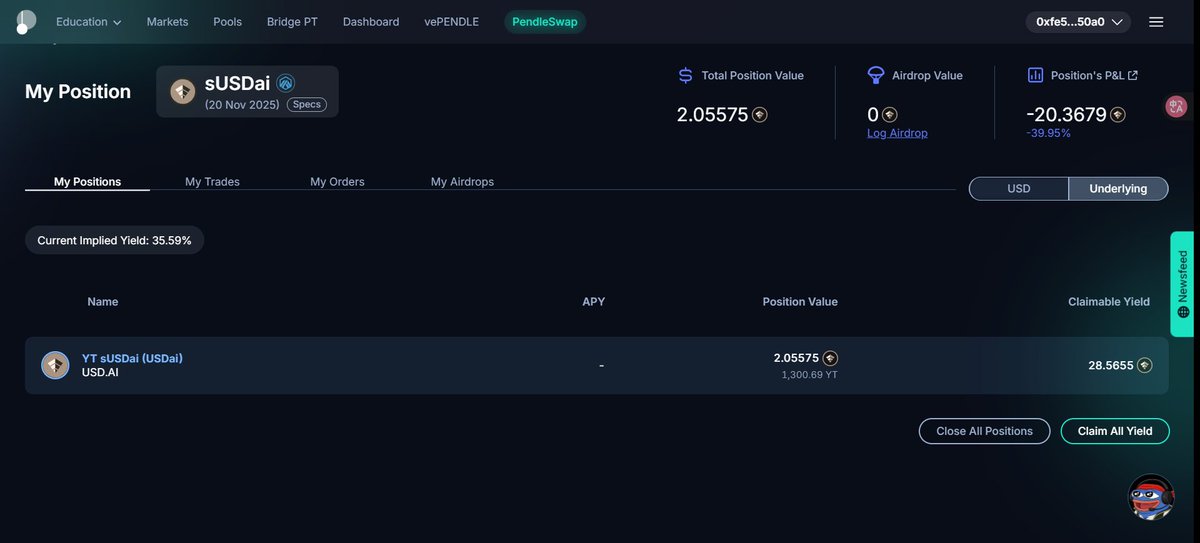The image size is (1200, 543).
Task: Open the P&L external link icon
Action: (1133, 75)
